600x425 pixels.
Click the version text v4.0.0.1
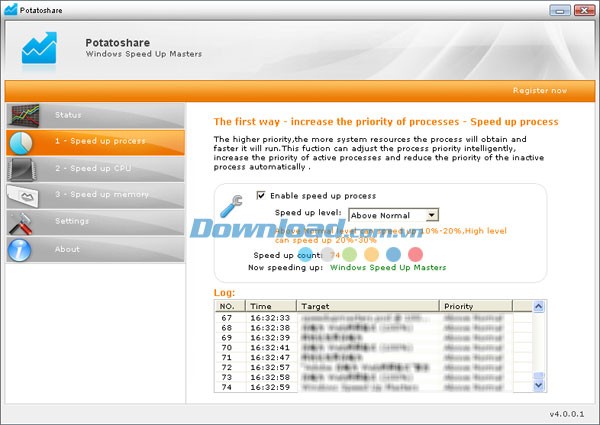click(x=567, y=414)
